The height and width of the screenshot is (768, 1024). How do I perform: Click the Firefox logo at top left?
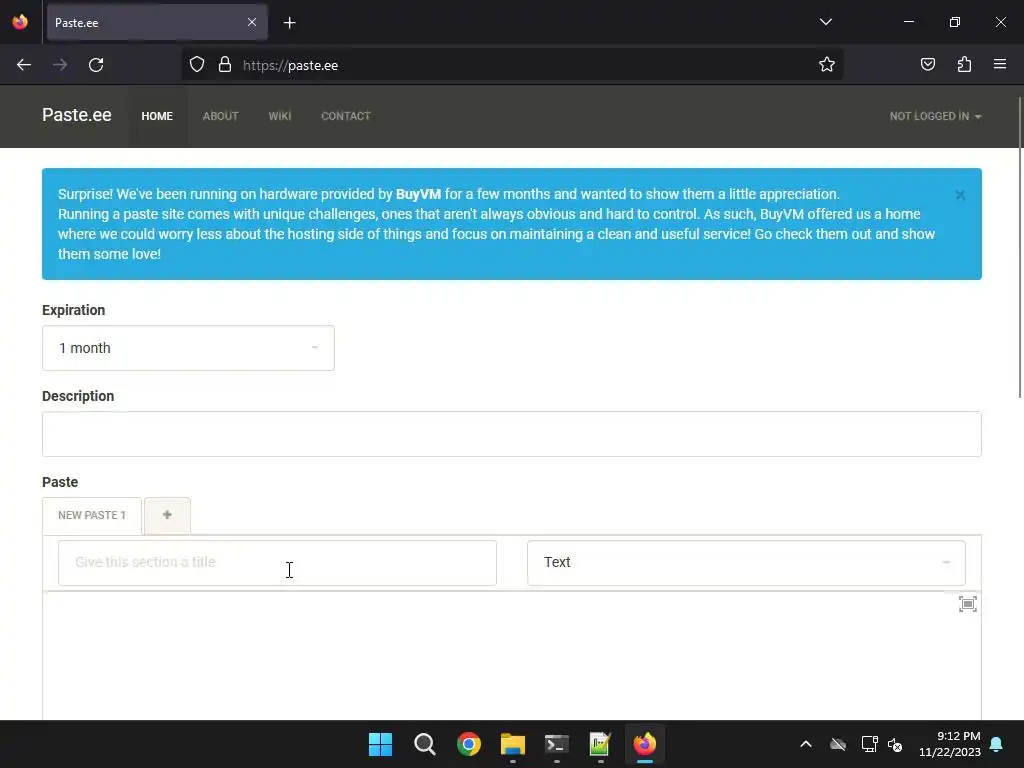pos(20,22)
